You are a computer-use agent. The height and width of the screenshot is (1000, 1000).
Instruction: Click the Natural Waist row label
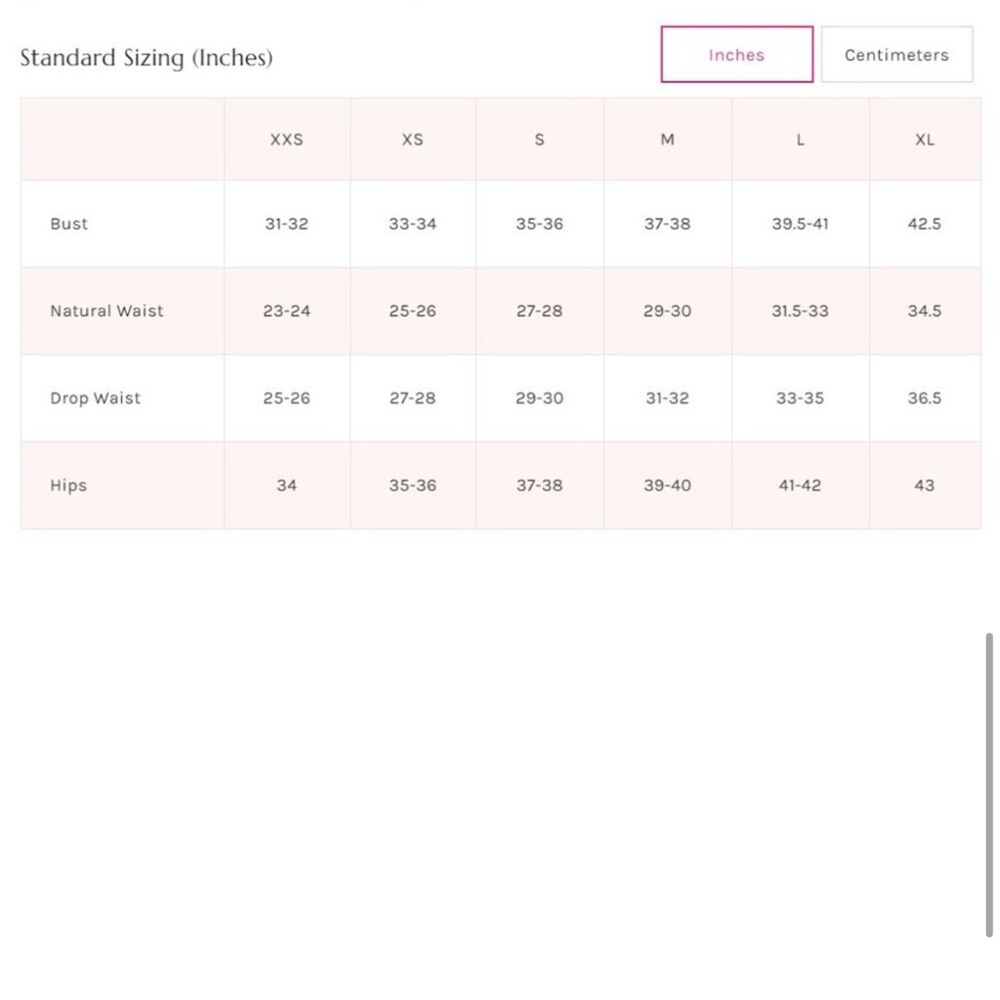click(x=107, y=311)
